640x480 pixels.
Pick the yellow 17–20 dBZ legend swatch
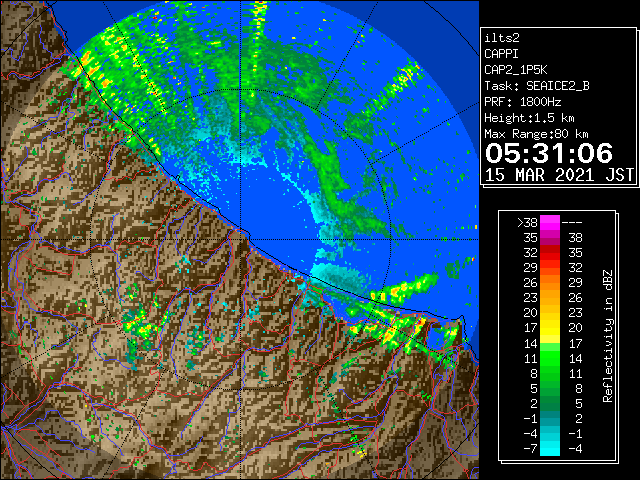[x=550, y=328]
